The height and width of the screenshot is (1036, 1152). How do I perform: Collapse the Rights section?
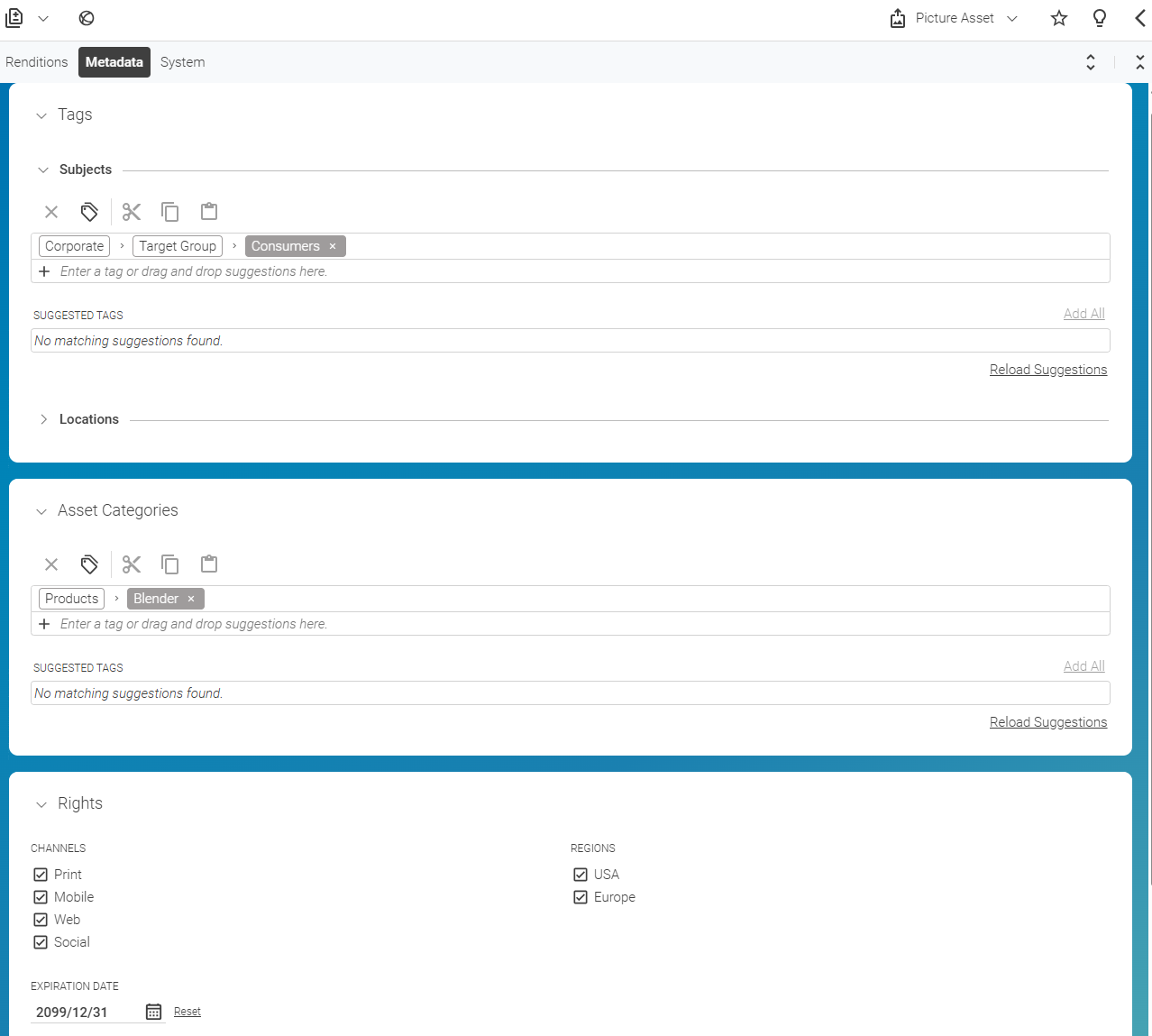[x=41, y=803]
